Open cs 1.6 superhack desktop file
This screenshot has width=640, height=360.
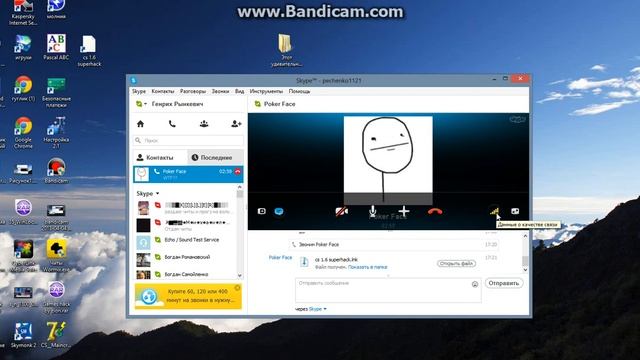(89, 51)
